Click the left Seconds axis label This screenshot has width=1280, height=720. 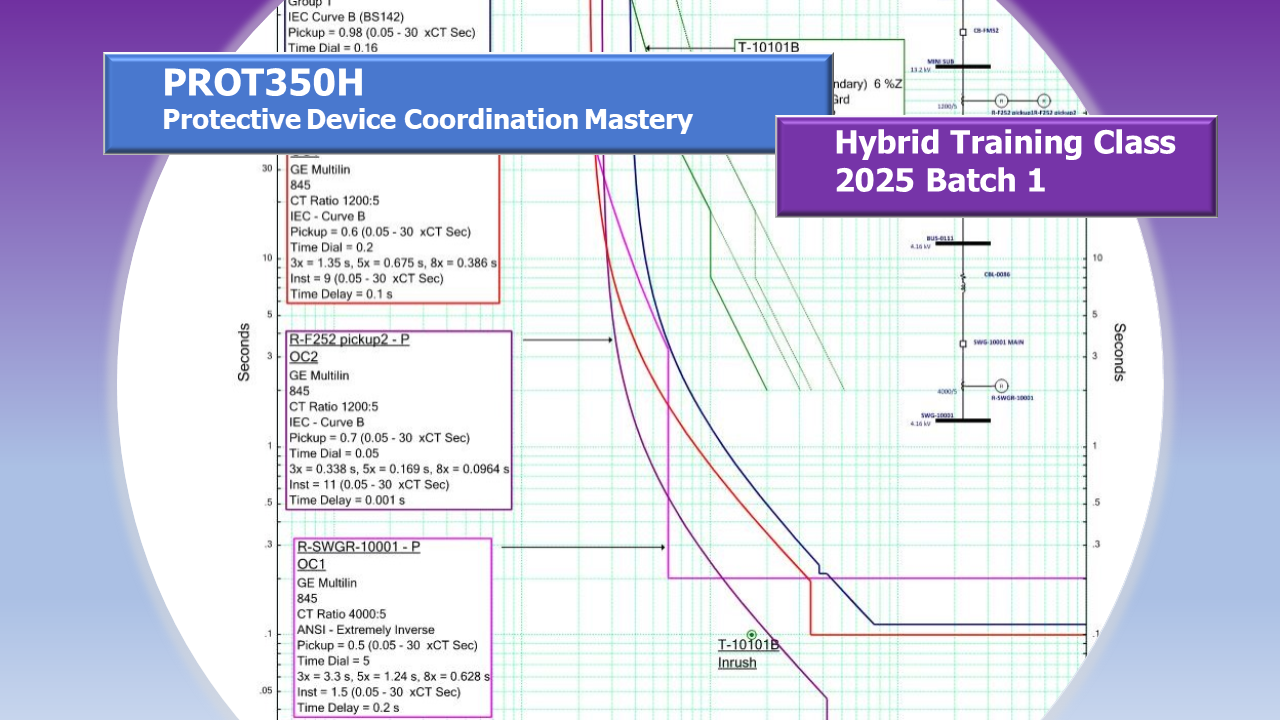pos(243,352)
